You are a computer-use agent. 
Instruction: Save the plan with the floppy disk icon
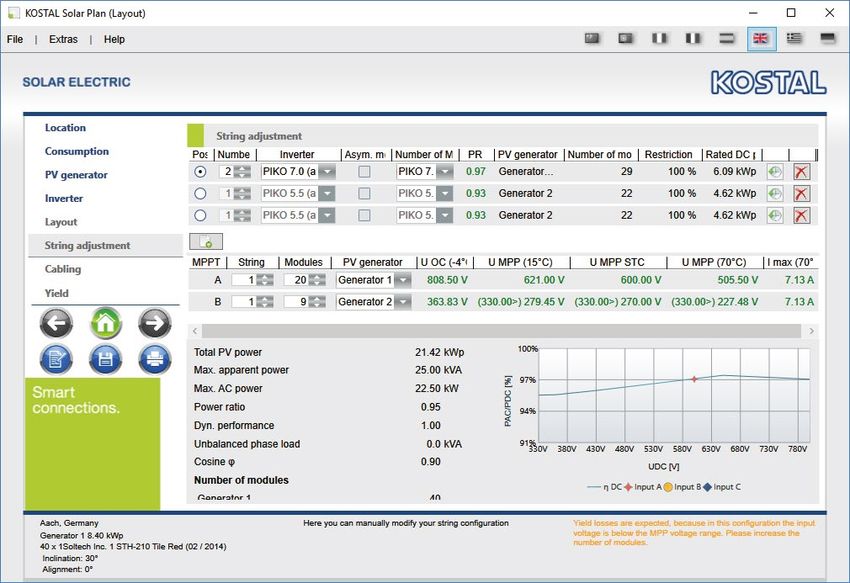point(105,359)
